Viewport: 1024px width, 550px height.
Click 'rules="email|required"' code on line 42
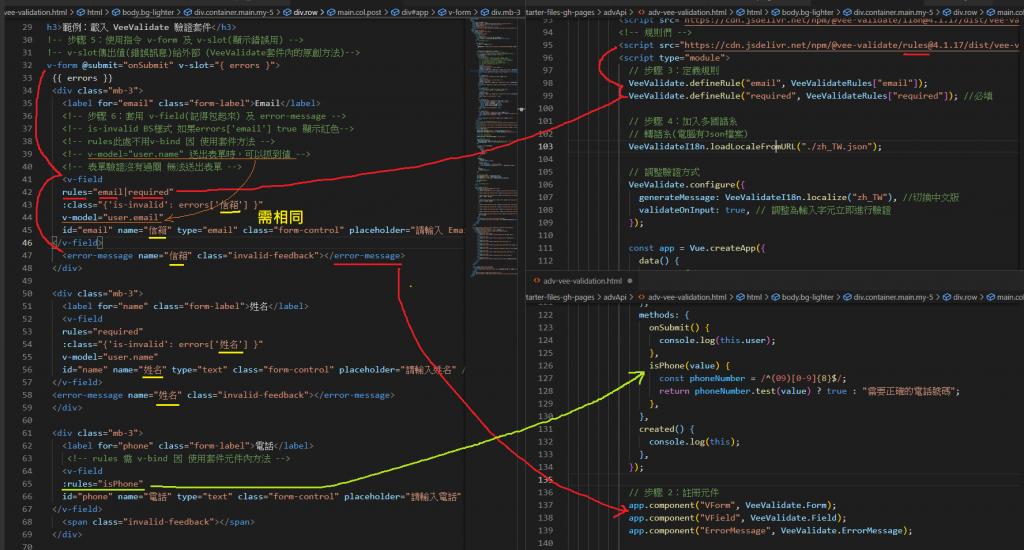click(118, 192)
